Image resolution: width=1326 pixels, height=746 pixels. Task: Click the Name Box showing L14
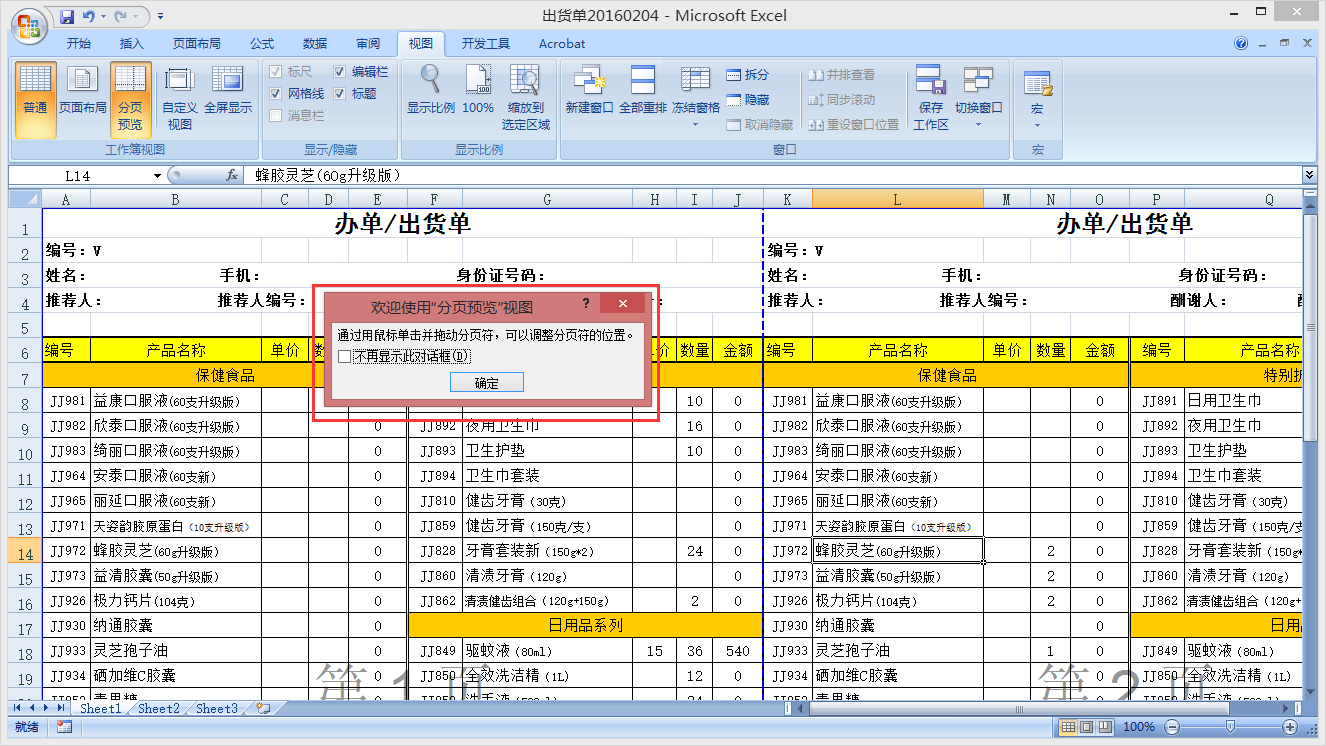click(78, 176)
